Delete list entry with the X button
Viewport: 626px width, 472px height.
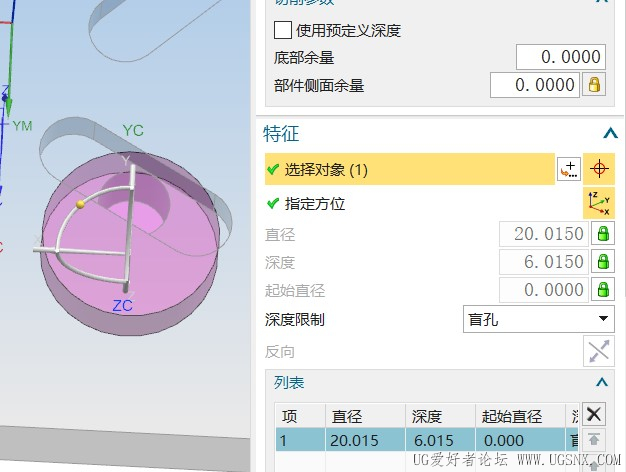click(x=594, y=414)
